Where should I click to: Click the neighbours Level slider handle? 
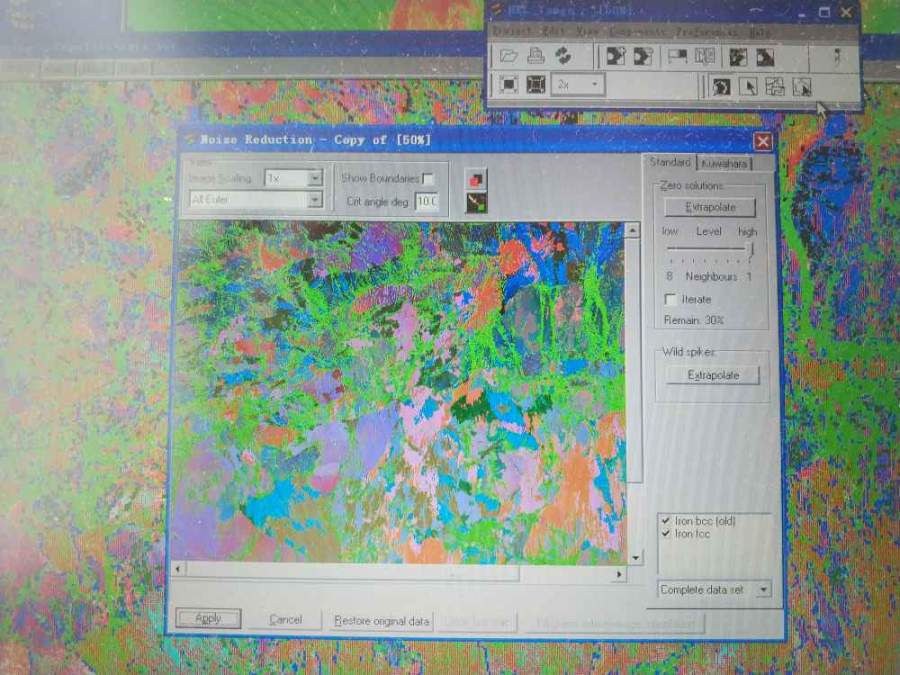pos(749,249)
